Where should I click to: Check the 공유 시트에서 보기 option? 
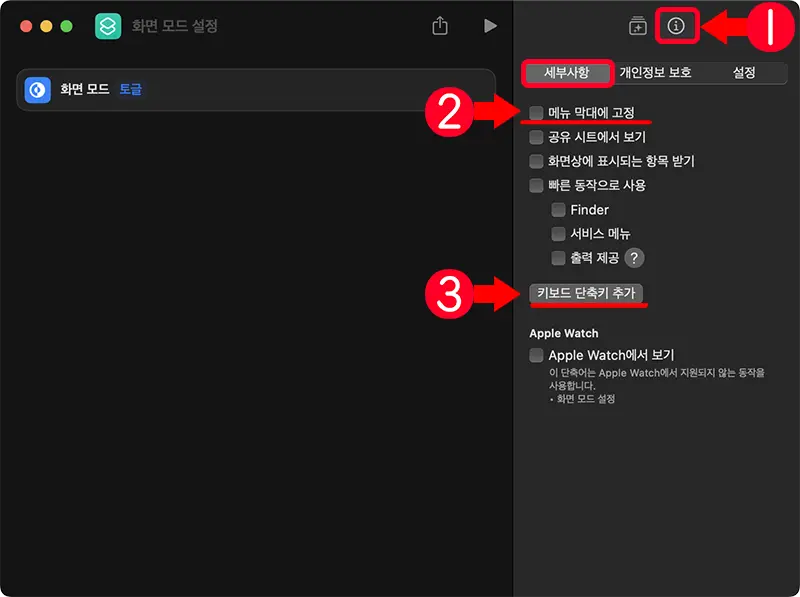click(536, 136)
